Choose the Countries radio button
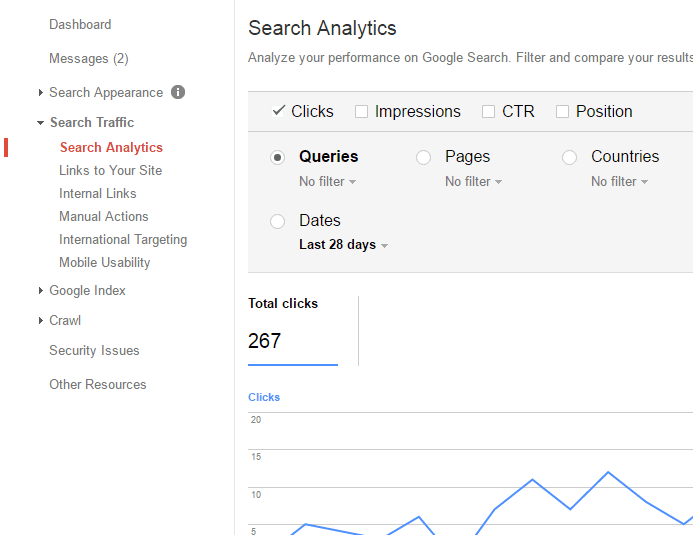This screenshot has width=693, height=535. click(570, 157)
